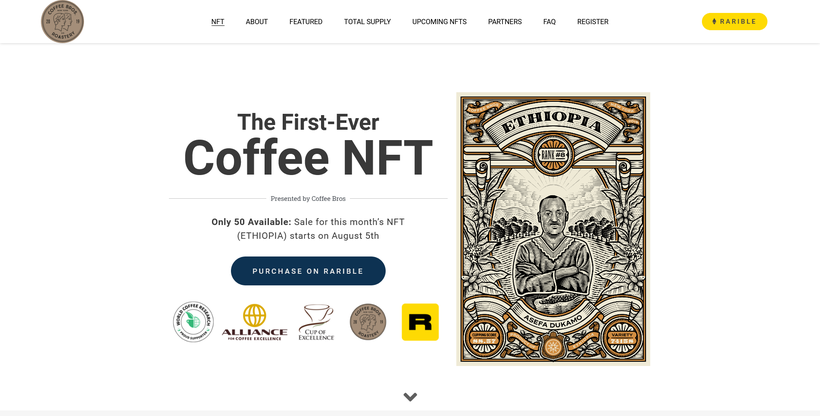The width and height of the screenshot is (820, 416).
Task: Open the NFT menu item
Action: [218, 21]
